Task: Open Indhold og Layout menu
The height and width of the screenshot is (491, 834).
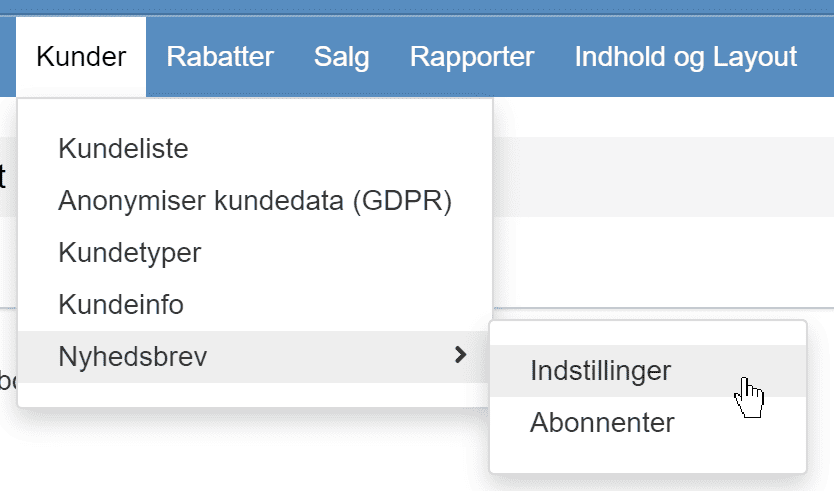Action: pyautogui.click(x=686, y=57)
